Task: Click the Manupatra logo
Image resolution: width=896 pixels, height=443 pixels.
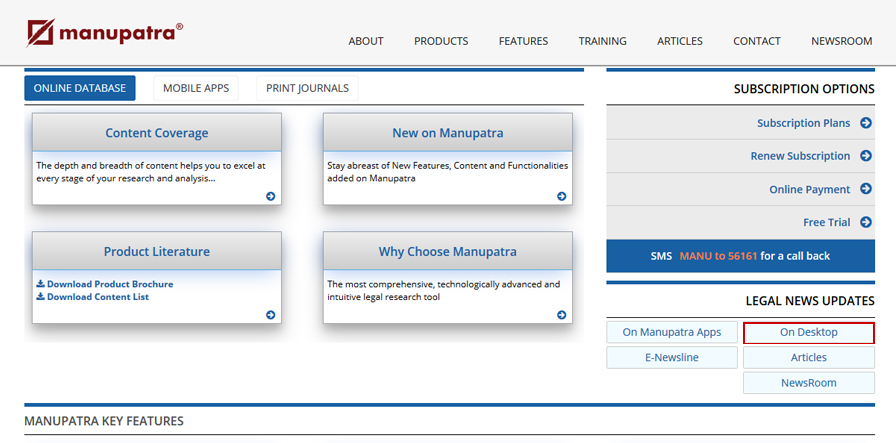Action: click(x=105, y=33)
